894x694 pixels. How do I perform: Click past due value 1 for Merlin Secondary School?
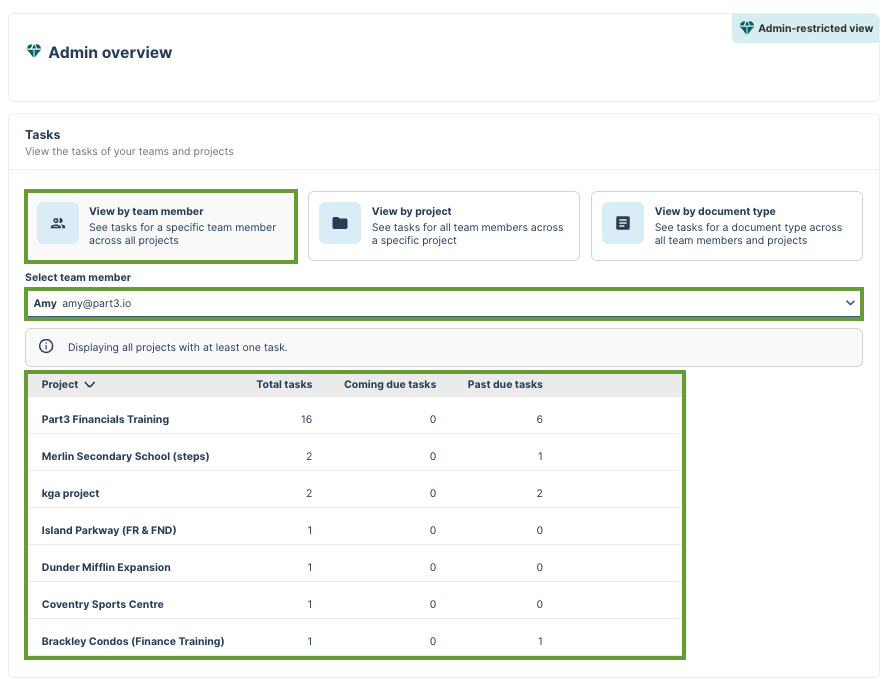tap(540, 456)
